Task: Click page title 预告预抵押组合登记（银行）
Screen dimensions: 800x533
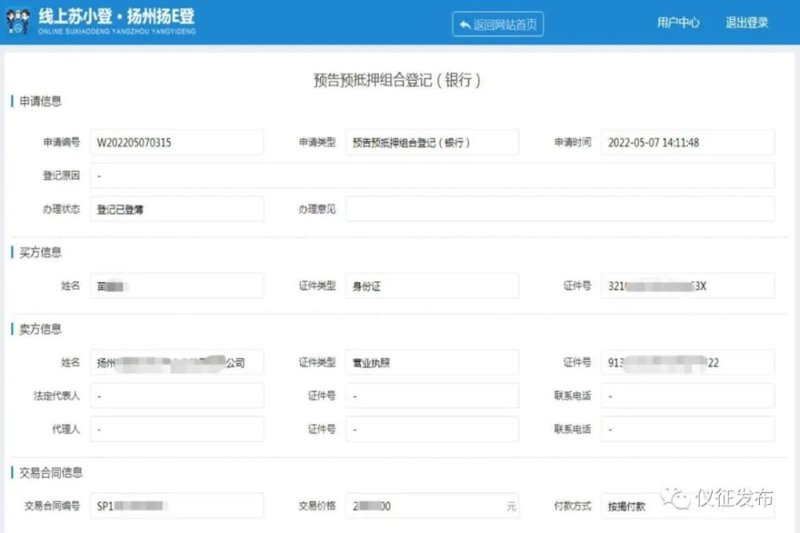Action: (x=397, y=80)
